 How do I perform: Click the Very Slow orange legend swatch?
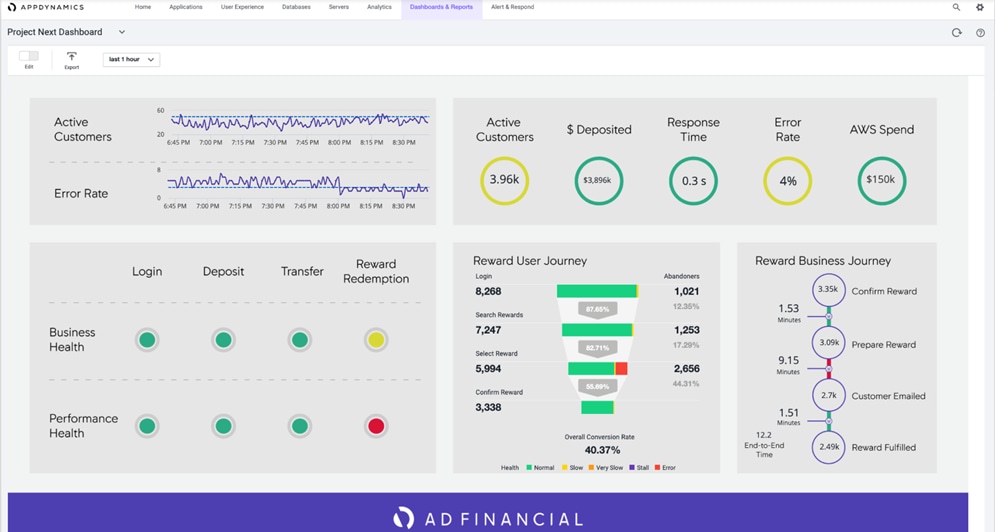[x=591, y=468]
